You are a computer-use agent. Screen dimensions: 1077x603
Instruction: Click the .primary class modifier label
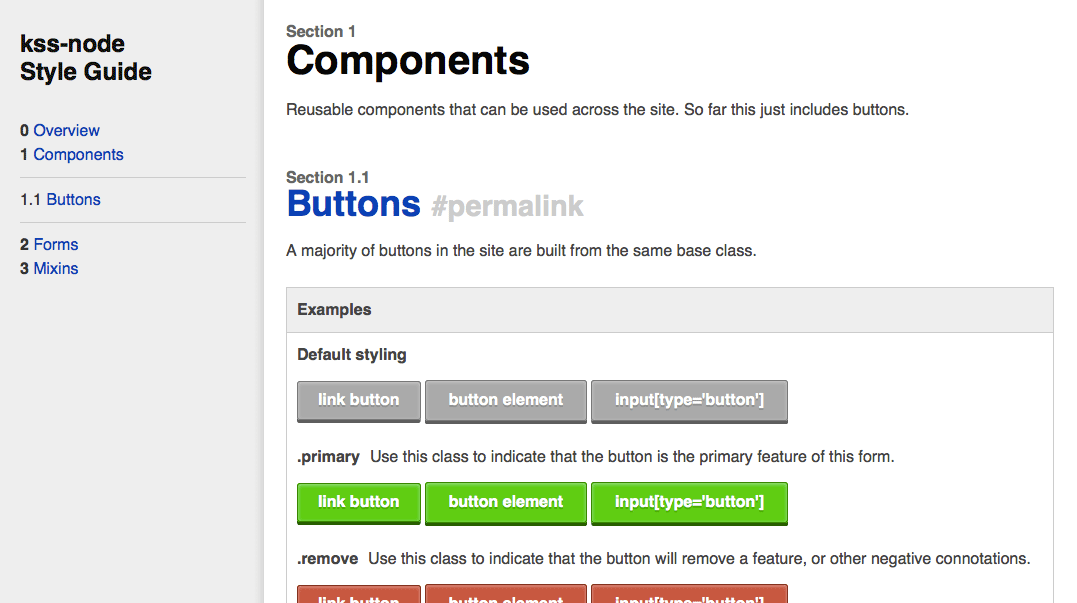(328, 457)
